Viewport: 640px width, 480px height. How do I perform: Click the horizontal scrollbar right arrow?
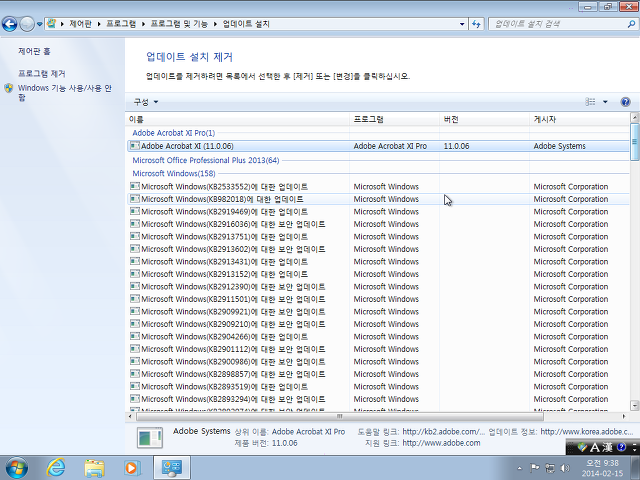pos(624,416)
